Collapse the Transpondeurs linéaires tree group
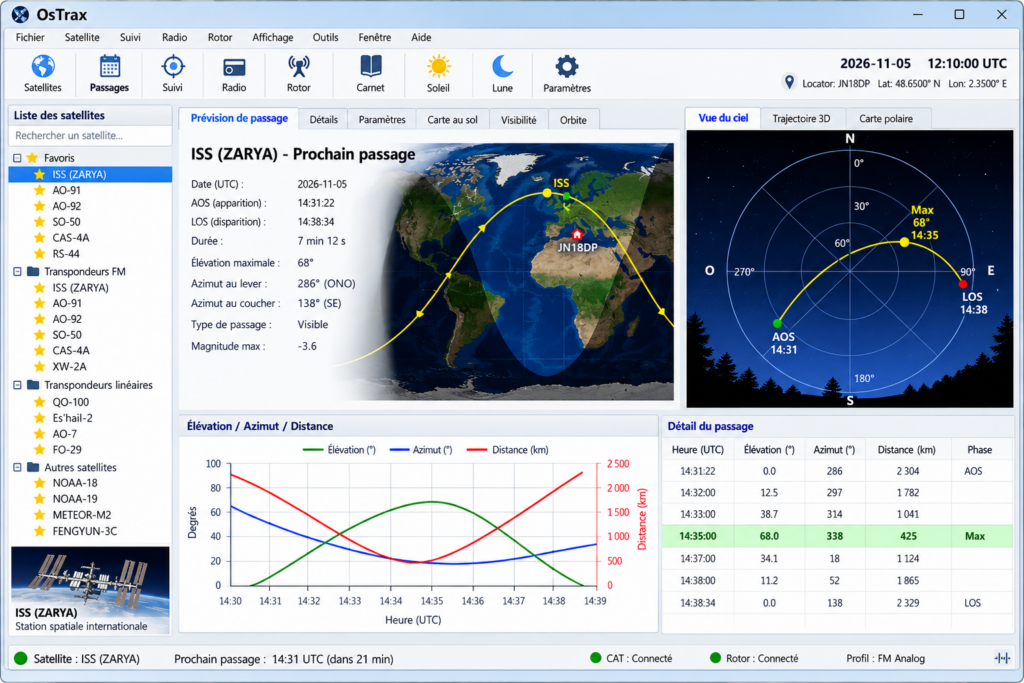 pos(17,385)
